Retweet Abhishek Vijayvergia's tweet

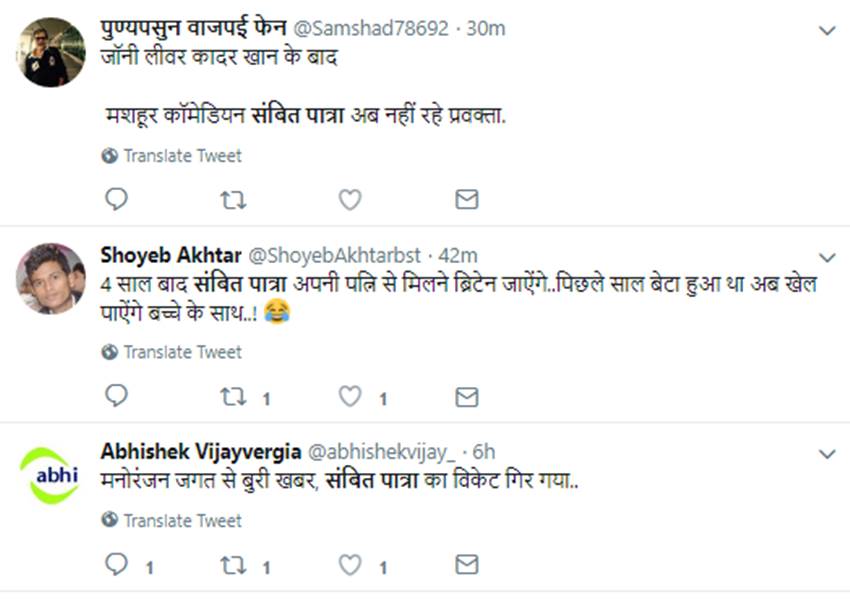pos(232,566)
